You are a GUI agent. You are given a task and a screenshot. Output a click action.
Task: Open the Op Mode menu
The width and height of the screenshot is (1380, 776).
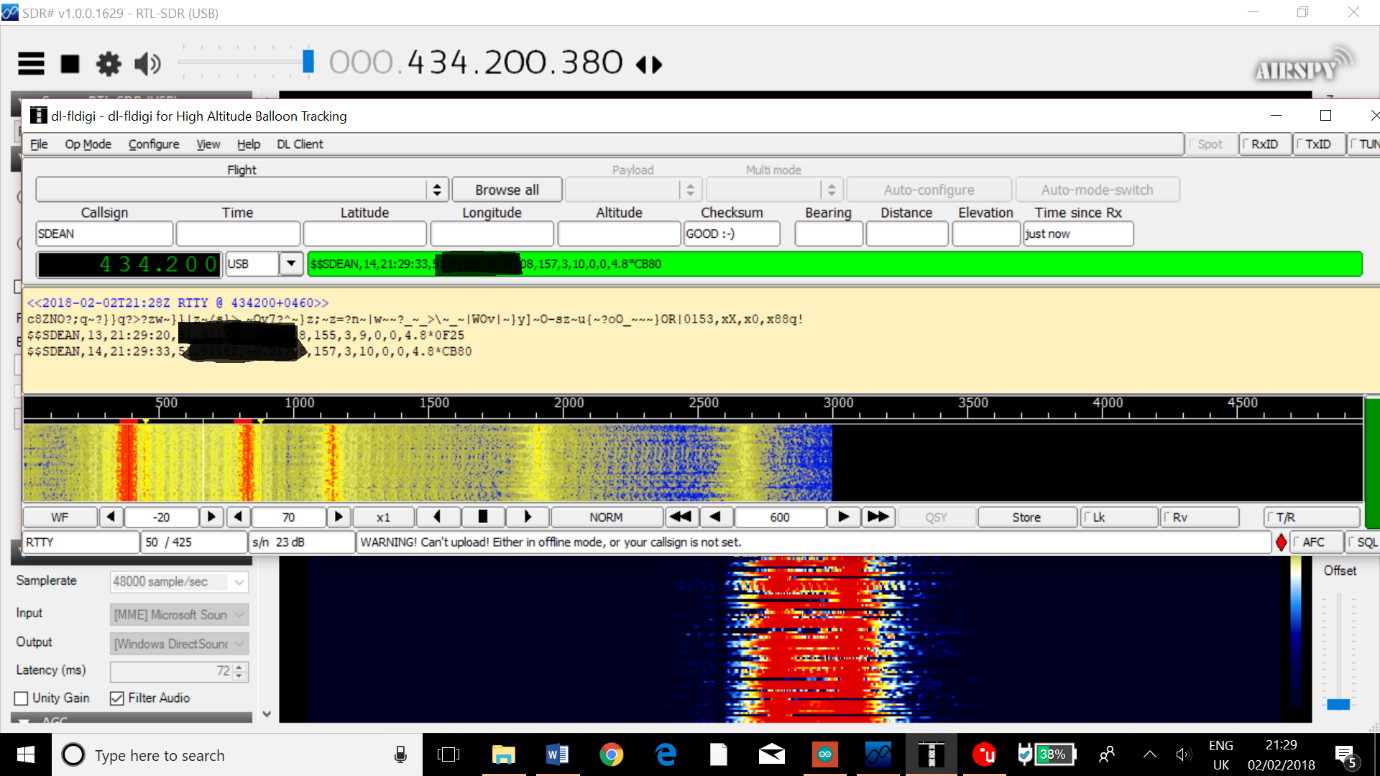click(88, 144)
